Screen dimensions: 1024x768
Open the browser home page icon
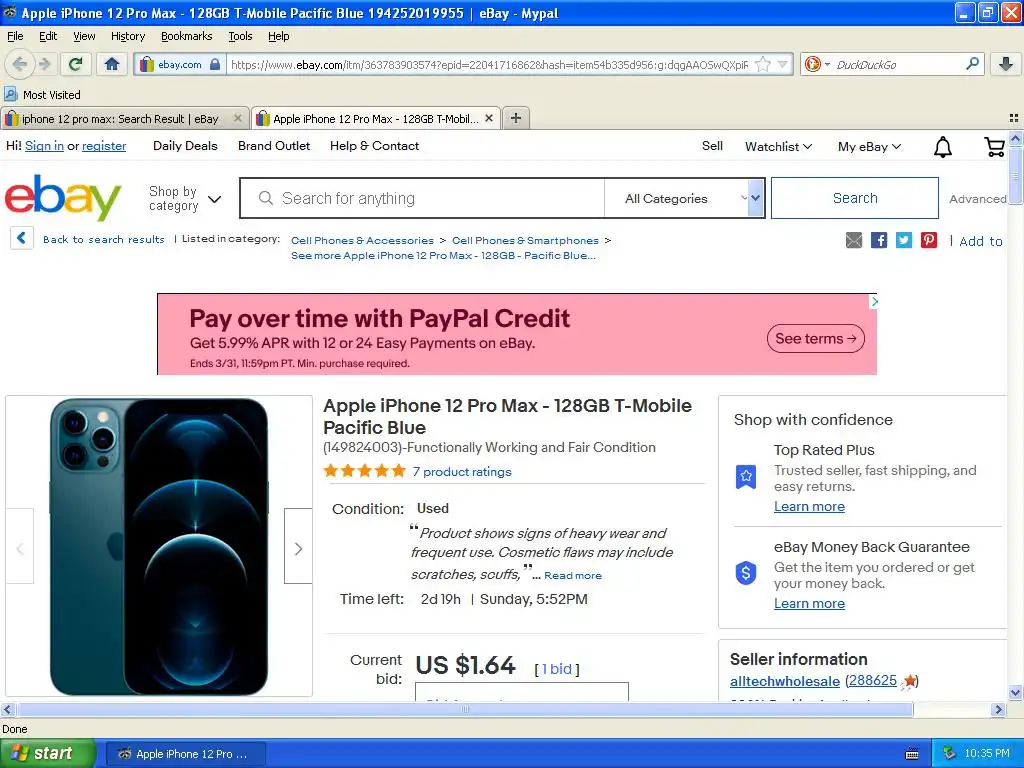click(x=112, y=64)
